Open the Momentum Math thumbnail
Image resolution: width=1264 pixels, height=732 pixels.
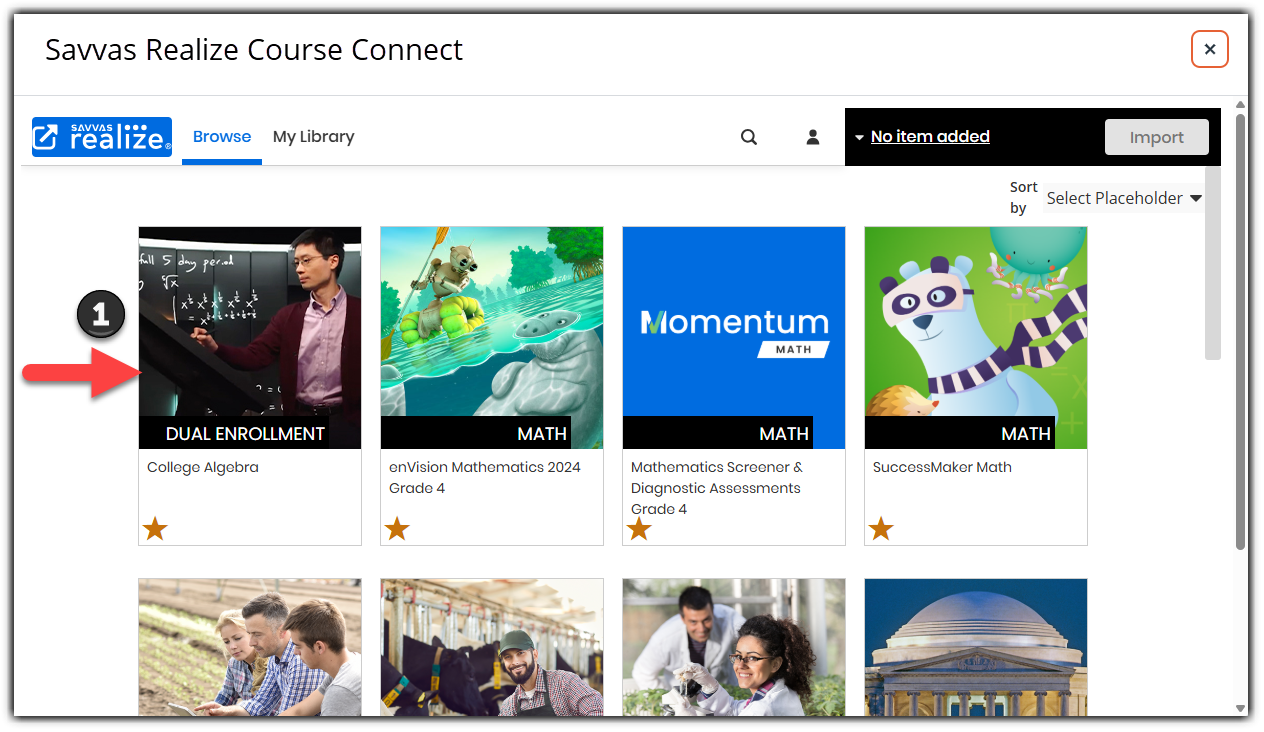pos(734,337)
